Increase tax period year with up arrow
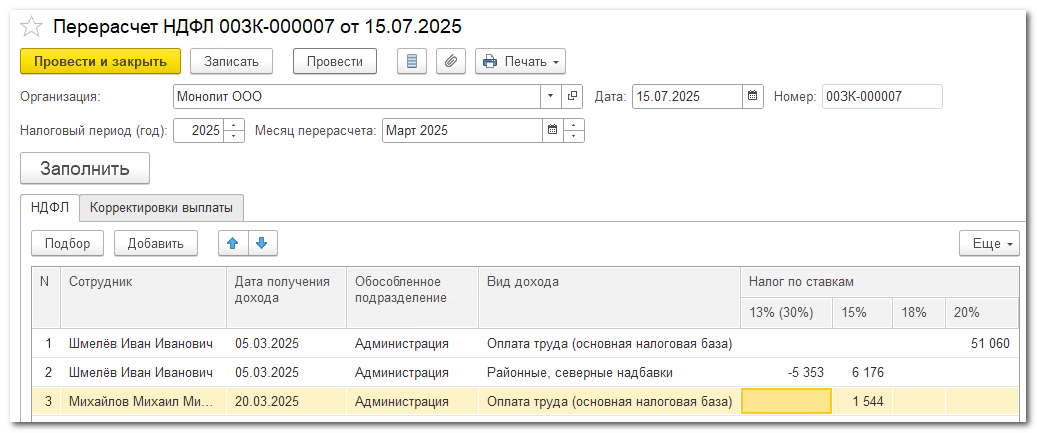 (x=235, y=126)
